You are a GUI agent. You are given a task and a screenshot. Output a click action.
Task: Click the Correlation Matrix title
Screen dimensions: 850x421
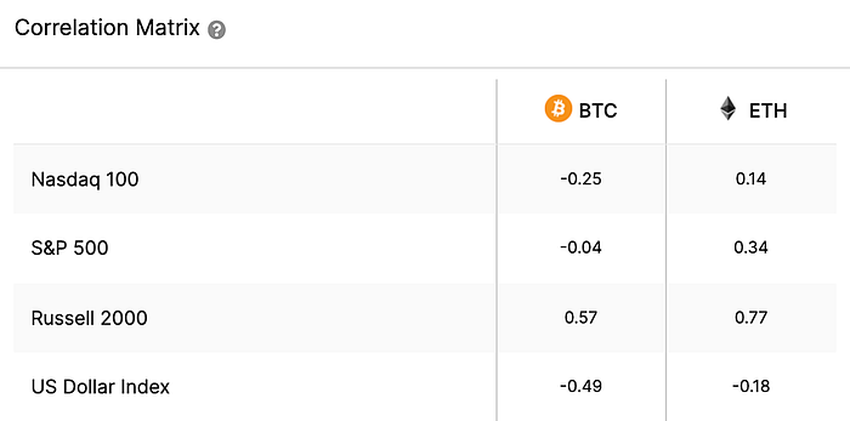[x=107, y=28]
